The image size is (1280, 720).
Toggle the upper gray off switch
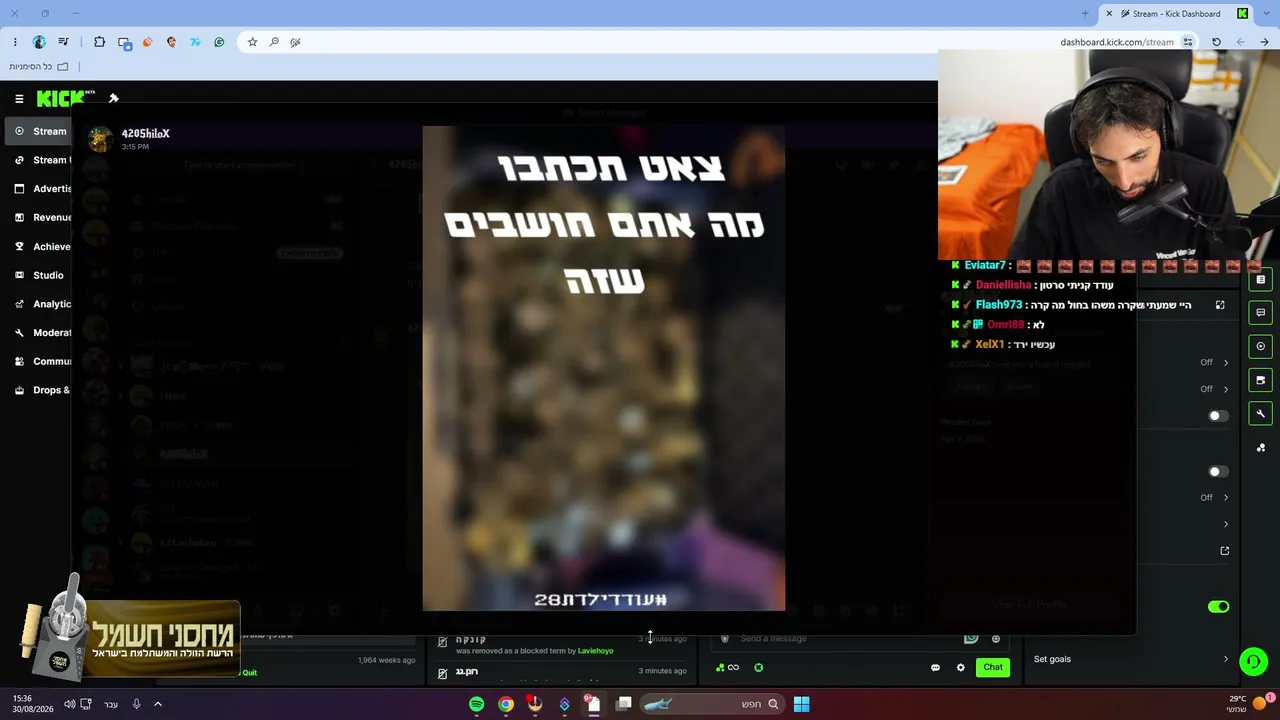1218,416
